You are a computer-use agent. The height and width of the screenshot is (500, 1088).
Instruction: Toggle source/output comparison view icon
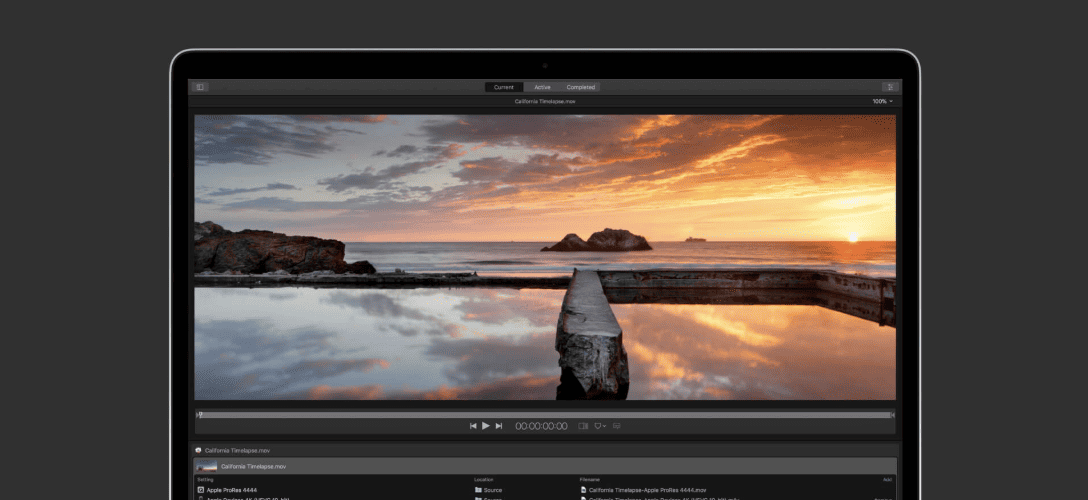[x=584, y=426]
